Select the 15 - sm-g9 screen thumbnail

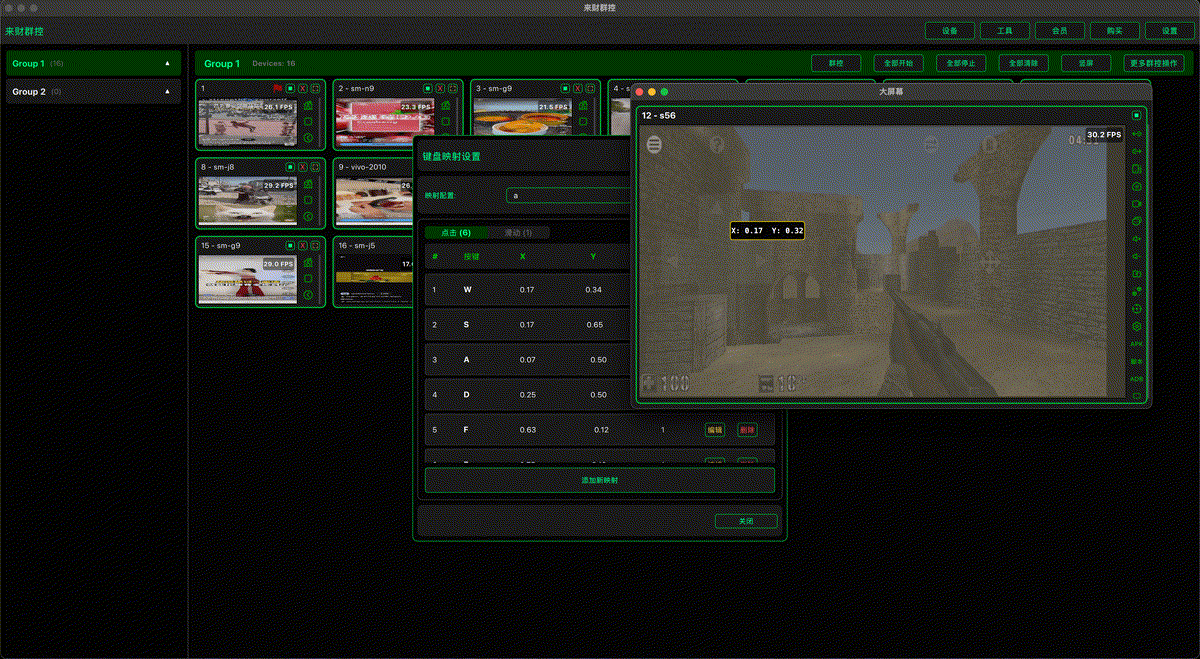click(x=247, y=278)
